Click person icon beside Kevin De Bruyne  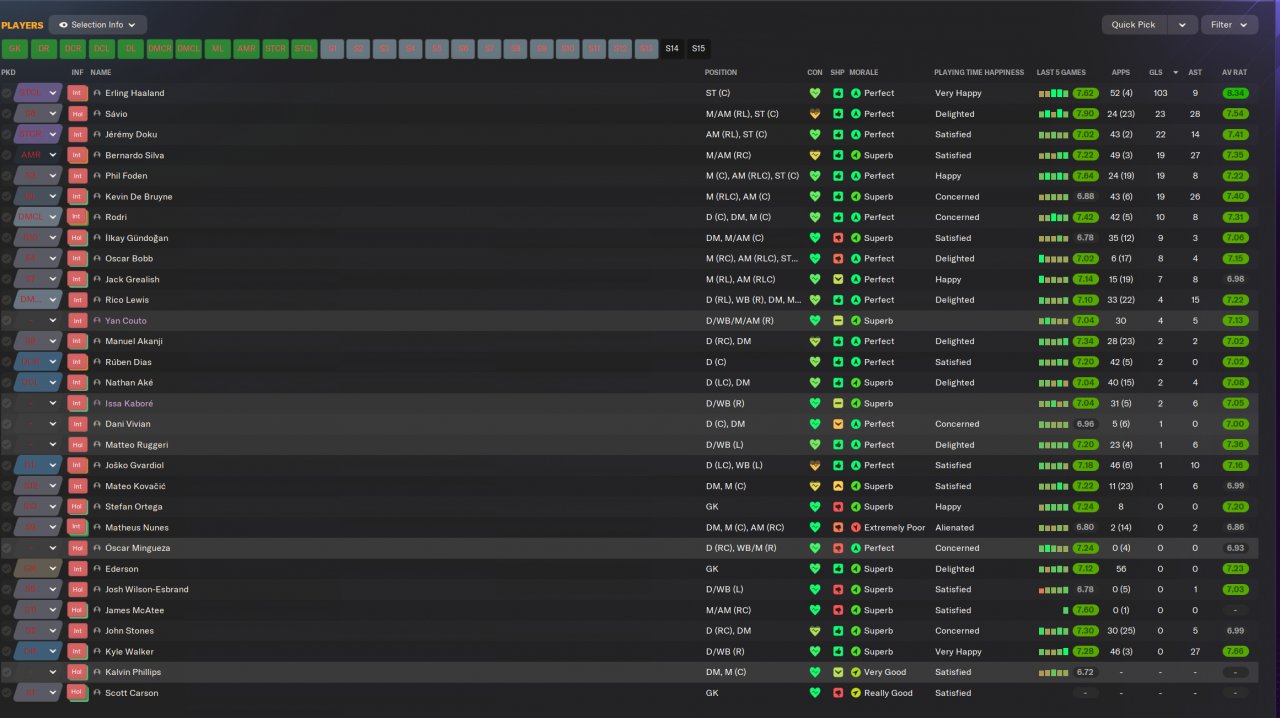97,197
